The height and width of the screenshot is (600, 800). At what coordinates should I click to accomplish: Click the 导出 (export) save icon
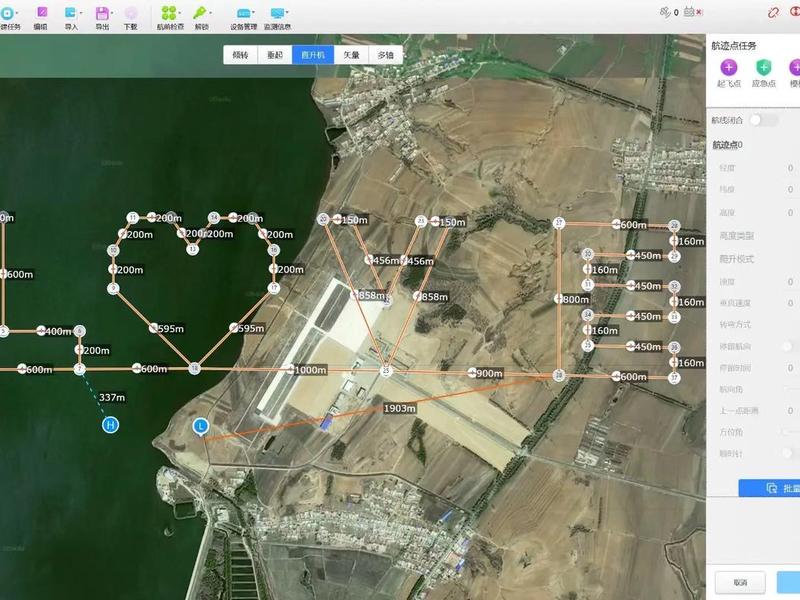102,12
